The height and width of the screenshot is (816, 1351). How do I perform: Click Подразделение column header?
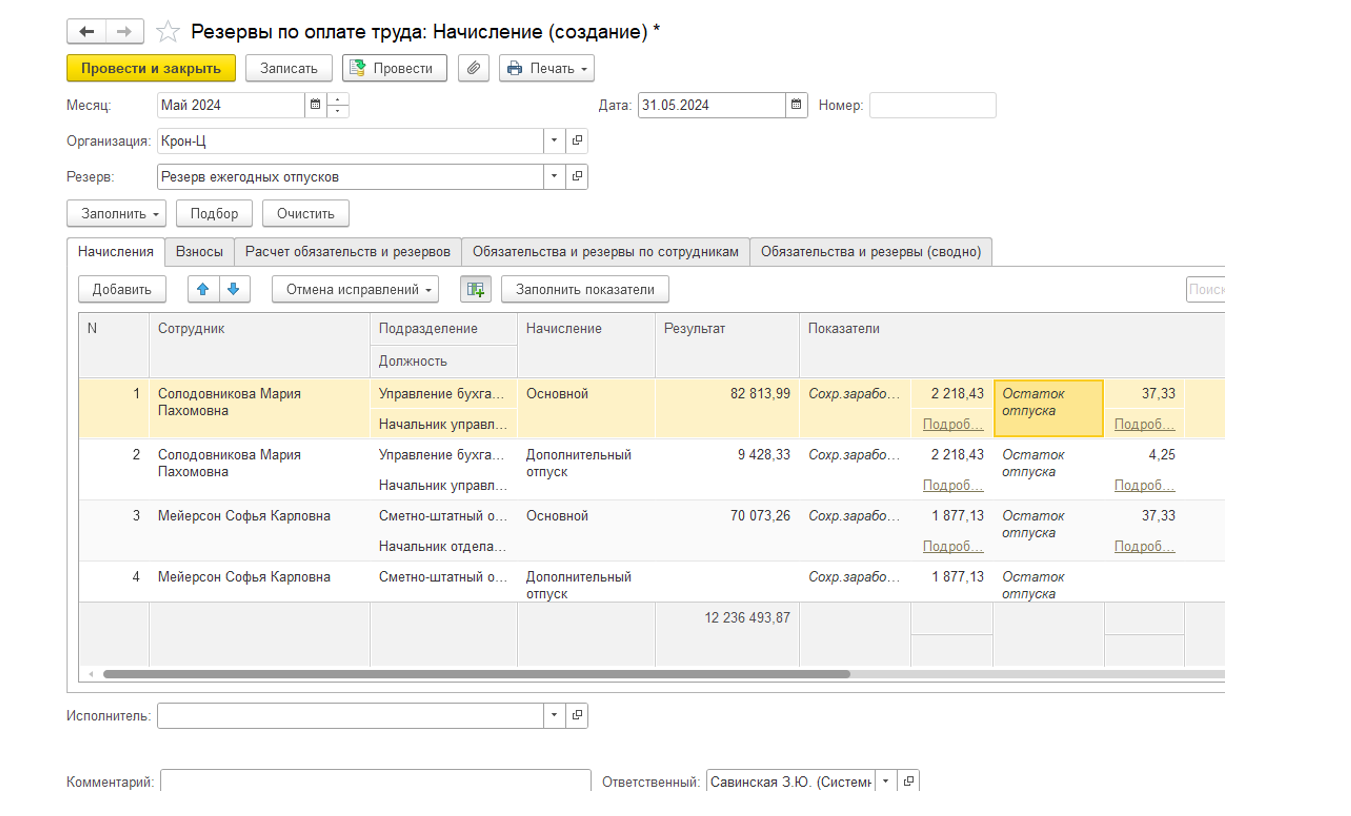(x=444, y=328)
